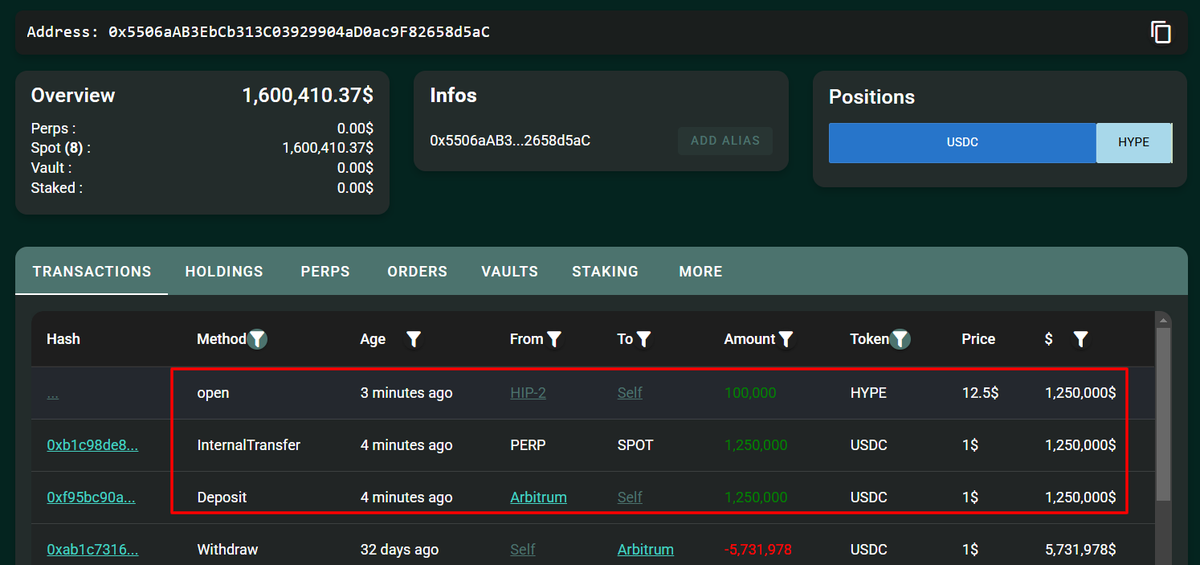Open transaction hash 0xab1c7316...
The width and height of the screenshot is (1200, 565).
click(92, 549)
